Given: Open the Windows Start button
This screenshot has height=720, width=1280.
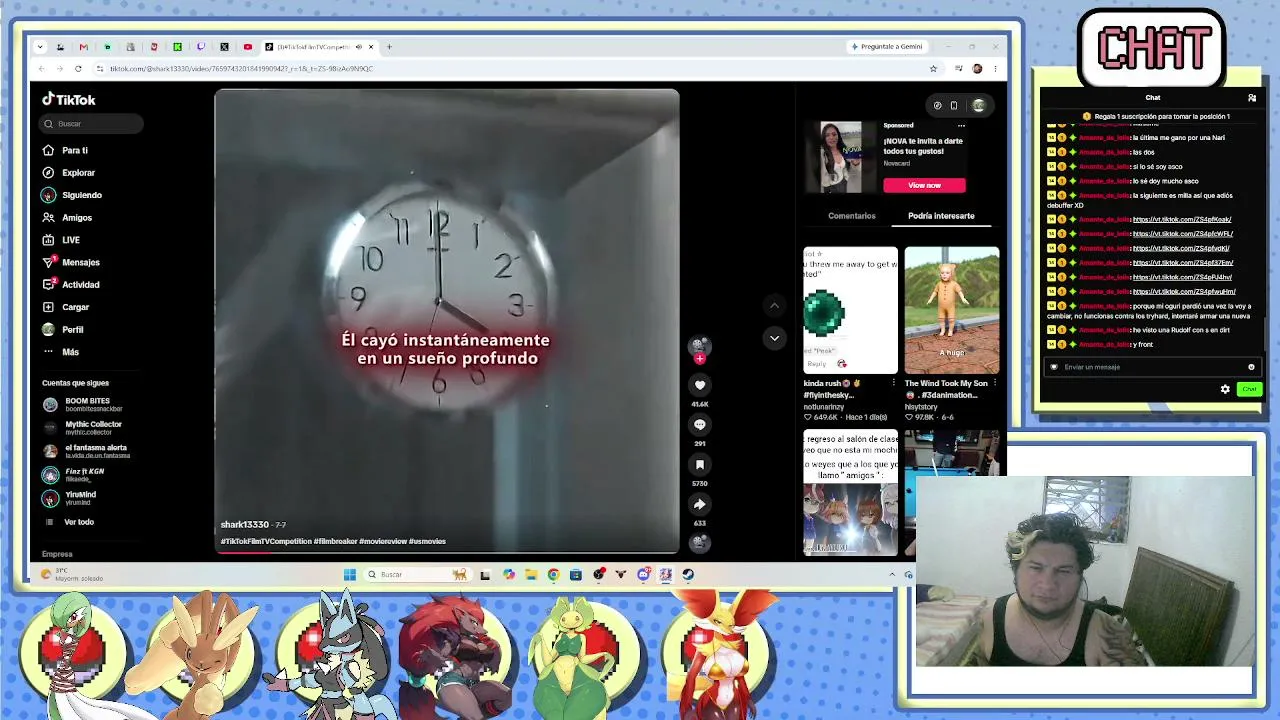Looking at the screenshot, I should click(349, 574).
